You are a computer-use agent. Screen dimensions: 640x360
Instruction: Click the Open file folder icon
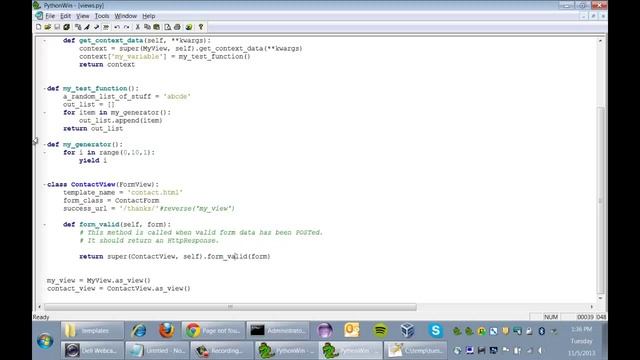click(x=48, y=27)
